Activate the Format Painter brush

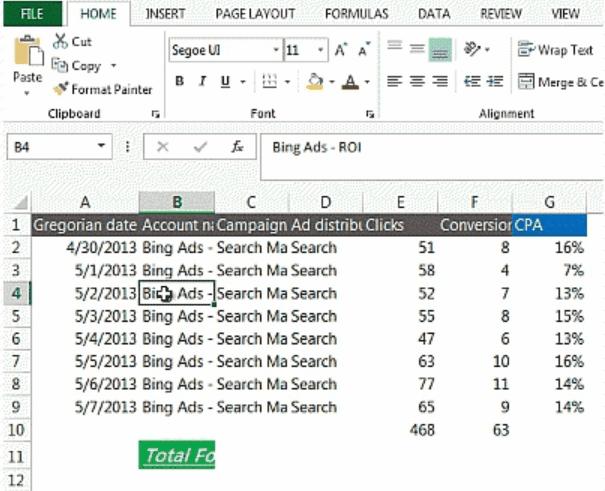[103, 89]
